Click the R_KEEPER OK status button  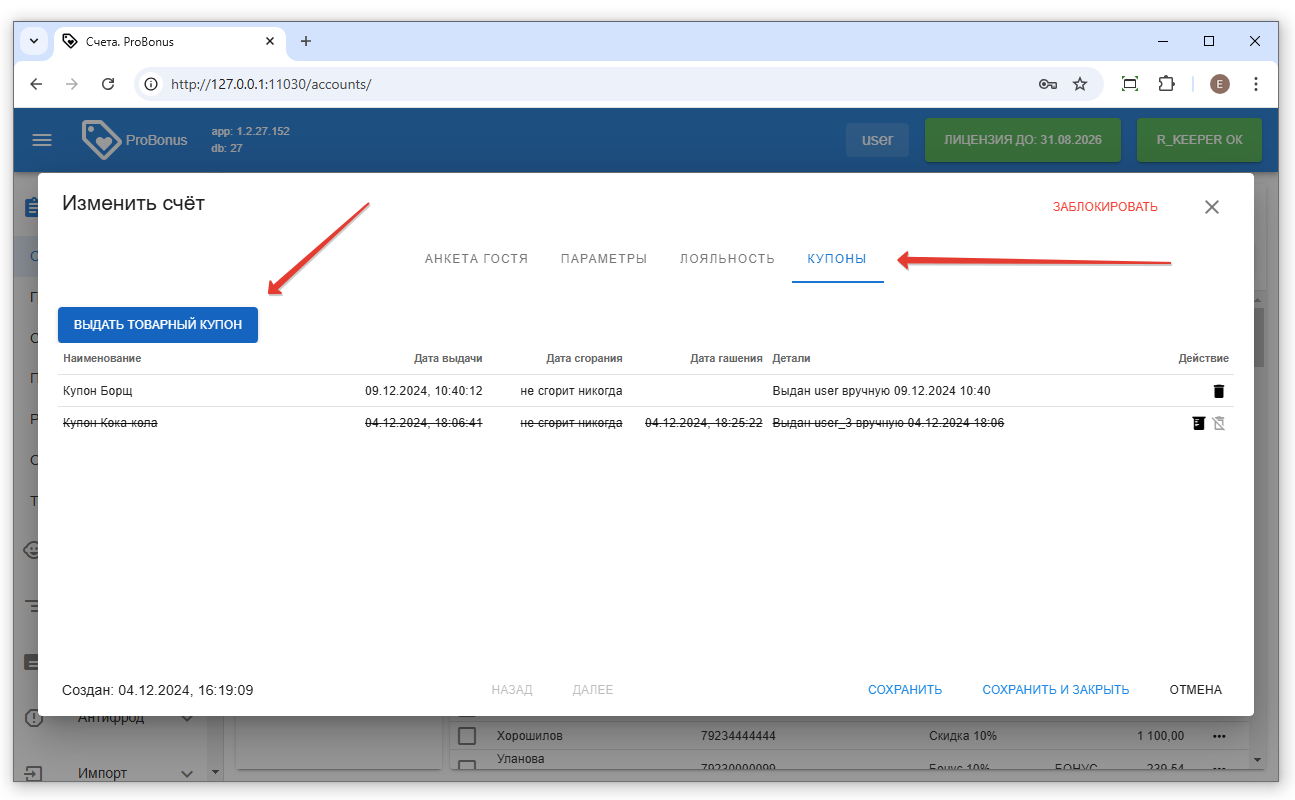click(x=1200, y=140)
